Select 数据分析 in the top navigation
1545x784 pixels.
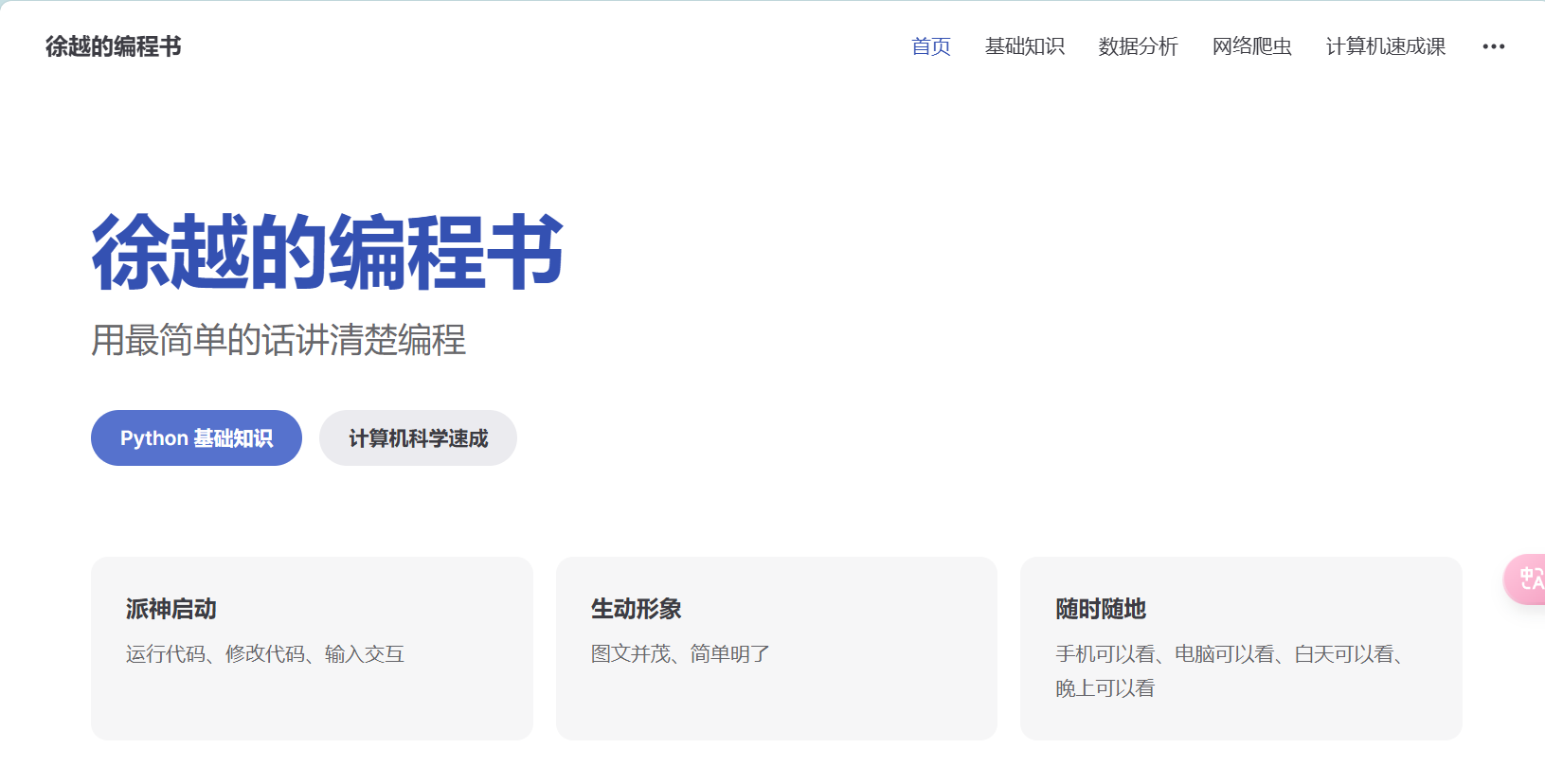tap(1138, 46)
